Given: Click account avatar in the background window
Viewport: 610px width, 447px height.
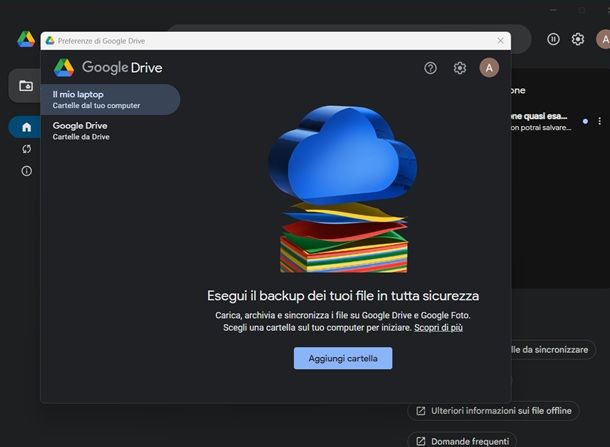Looking at the screenshot, I should point(603,39).
